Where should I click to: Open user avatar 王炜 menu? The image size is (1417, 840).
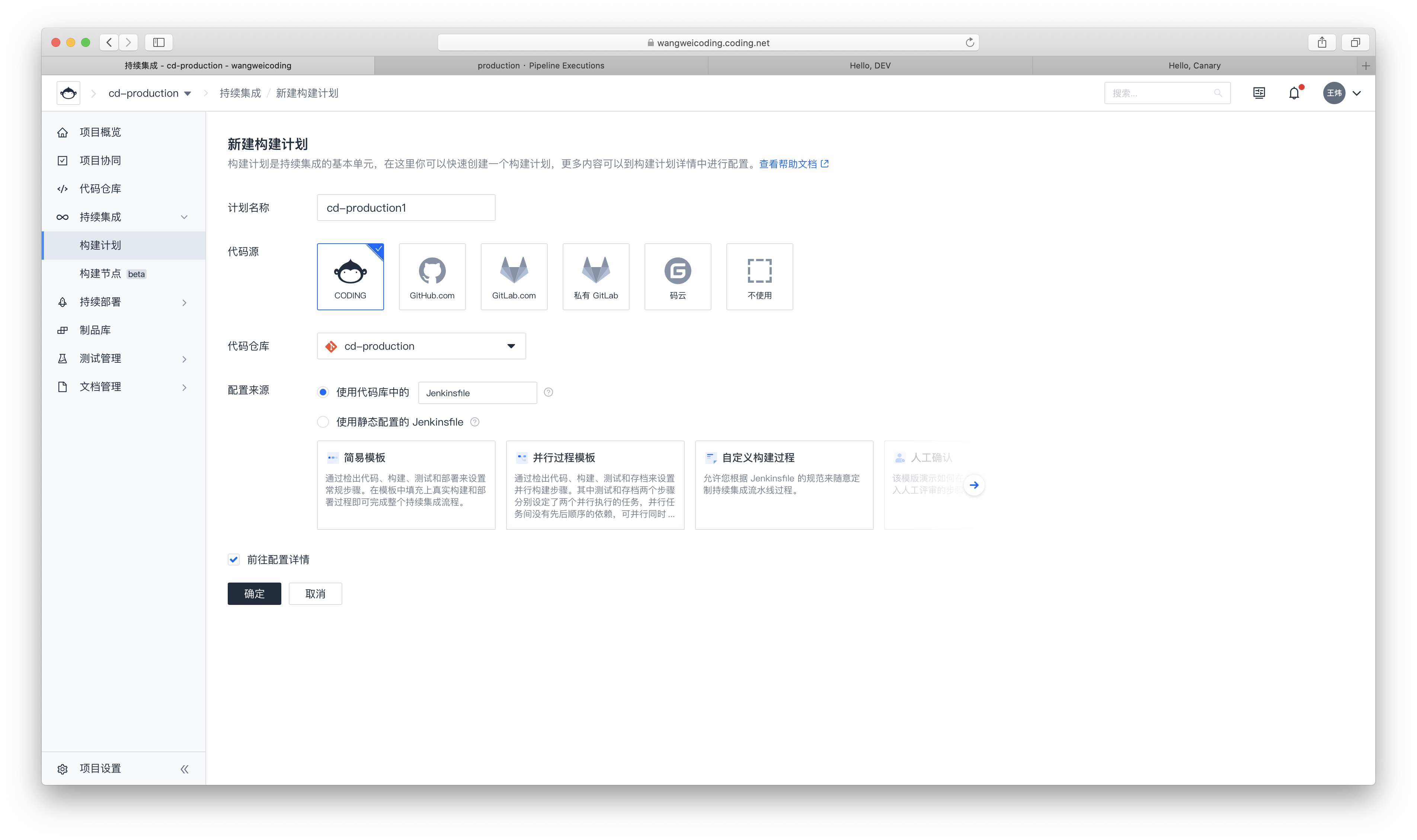pos(1334,93)
